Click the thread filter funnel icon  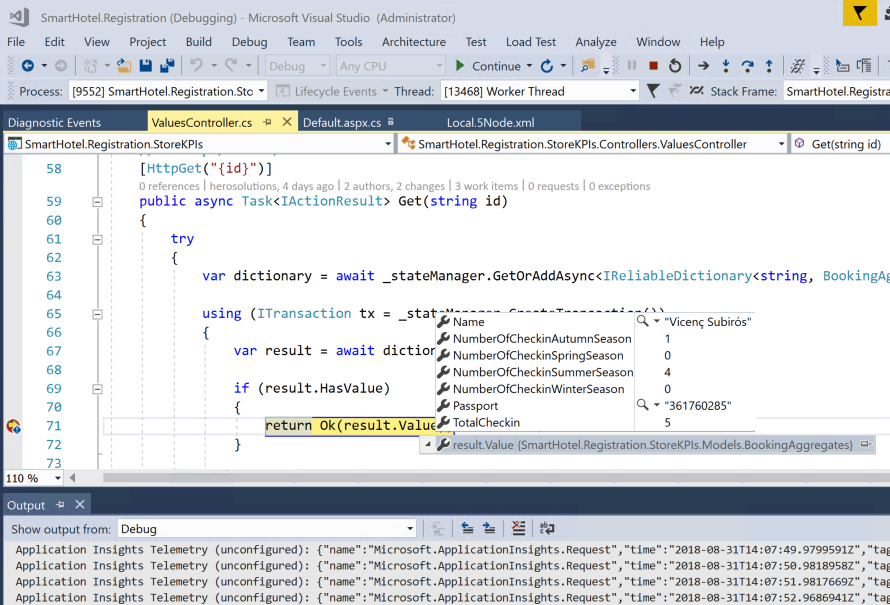coord(653,91)
